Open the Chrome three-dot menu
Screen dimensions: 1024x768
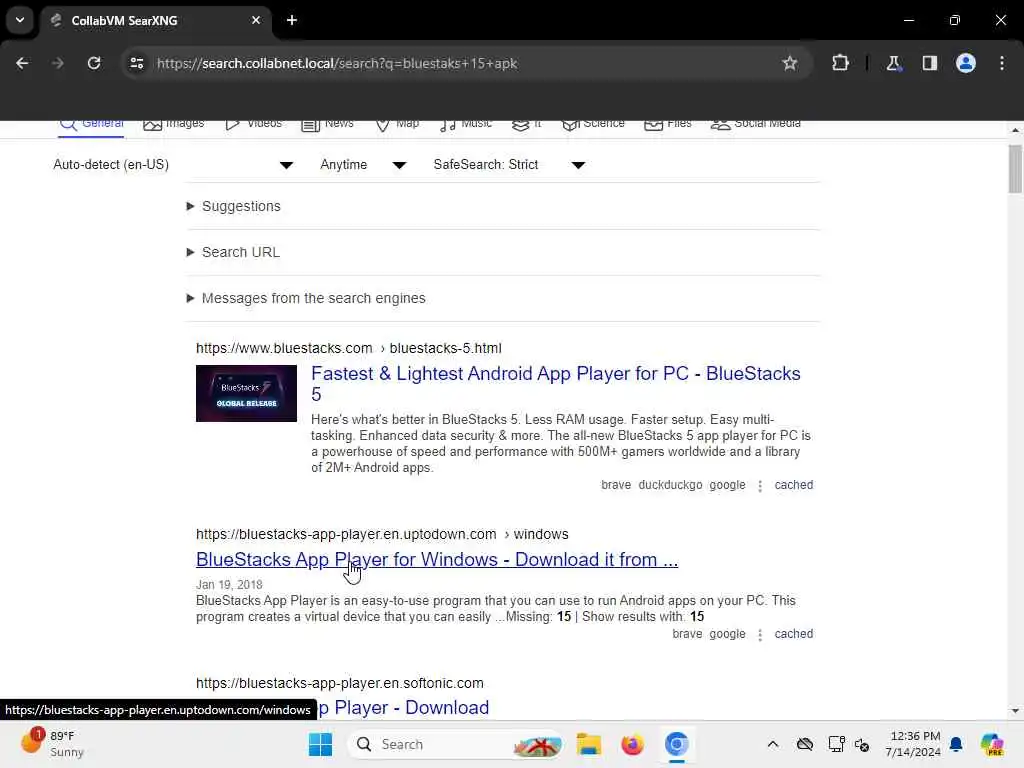click(1002, 63)
